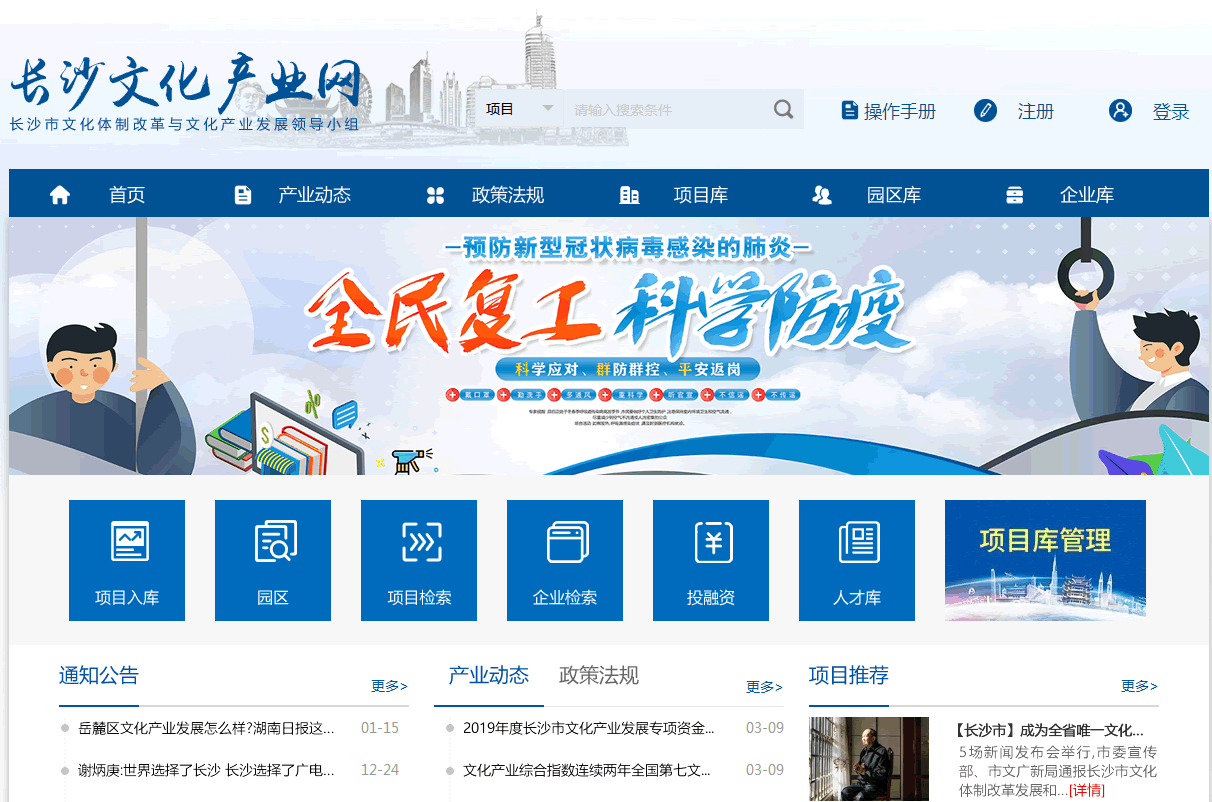Screen dimensions: 1212x802
Task: Click the search magnifier icon
Action: [783, 108]
